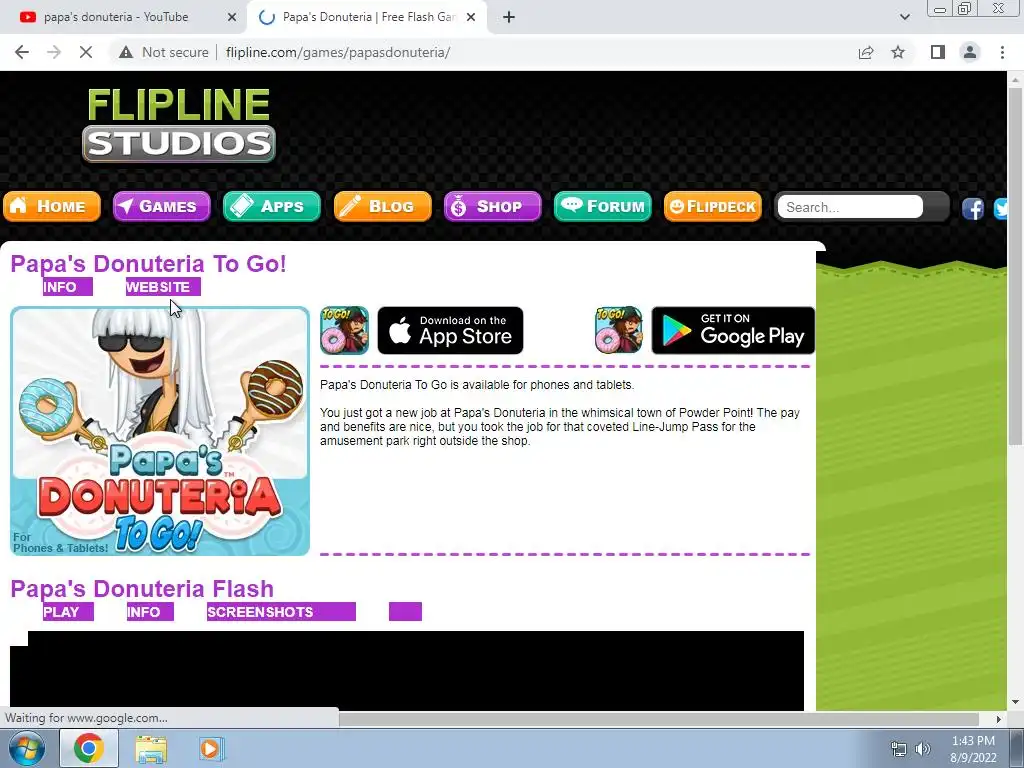Click the To Go app icon beside Google Play
This screenshot has width=1024, height=768.
tap(618, 330)
